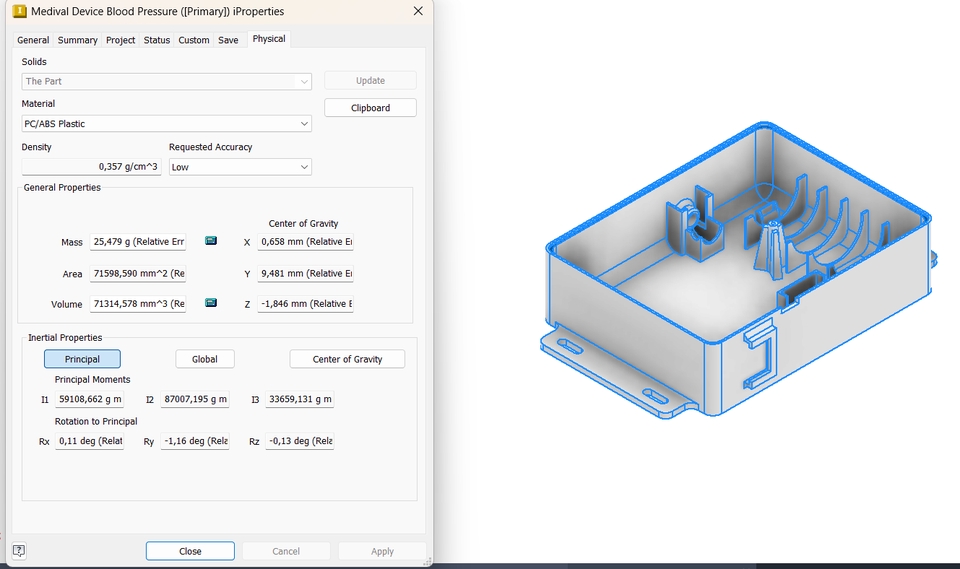Click the I1 principal moment field
Screen dimensions: 960x569
coord(89,399)
